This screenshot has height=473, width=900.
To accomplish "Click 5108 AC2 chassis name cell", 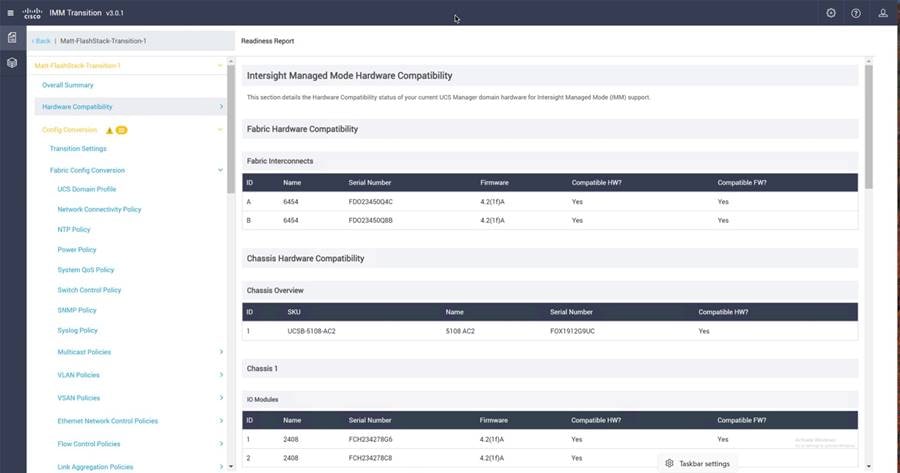I will 460,331.
